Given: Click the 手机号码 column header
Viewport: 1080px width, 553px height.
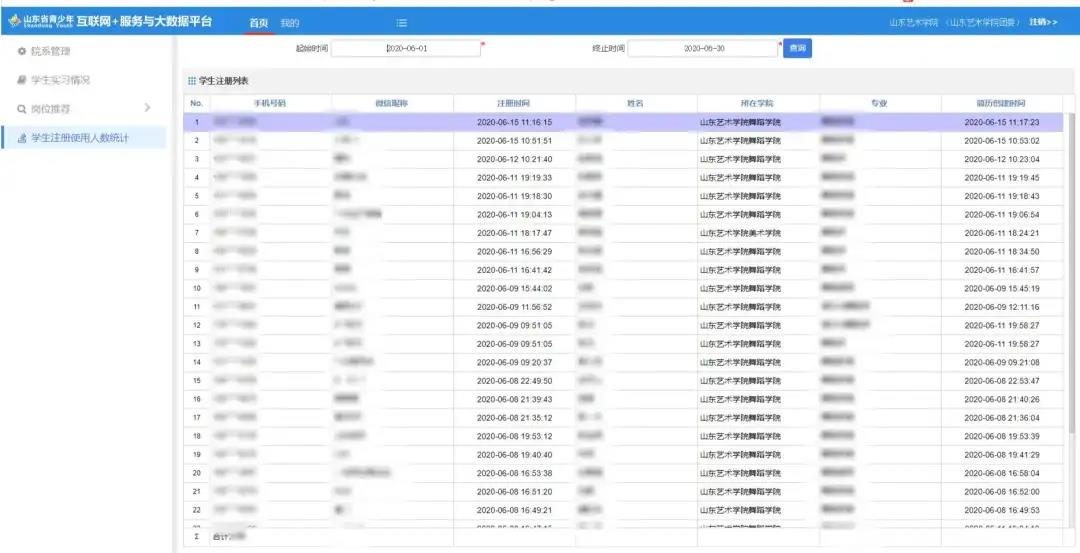Looking at the screenshot, I should 270,103.
